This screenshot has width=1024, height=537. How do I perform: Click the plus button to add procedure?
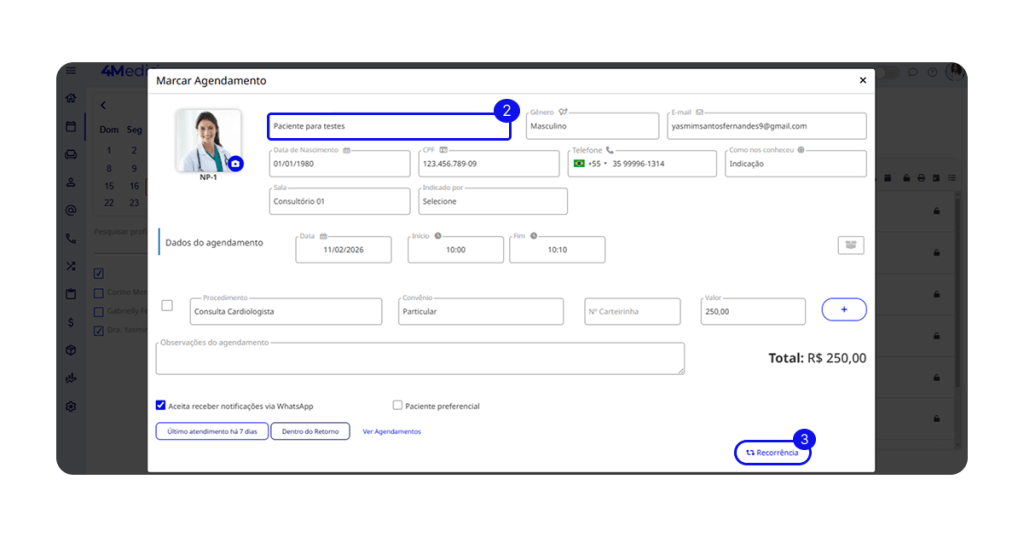[843, 310]
